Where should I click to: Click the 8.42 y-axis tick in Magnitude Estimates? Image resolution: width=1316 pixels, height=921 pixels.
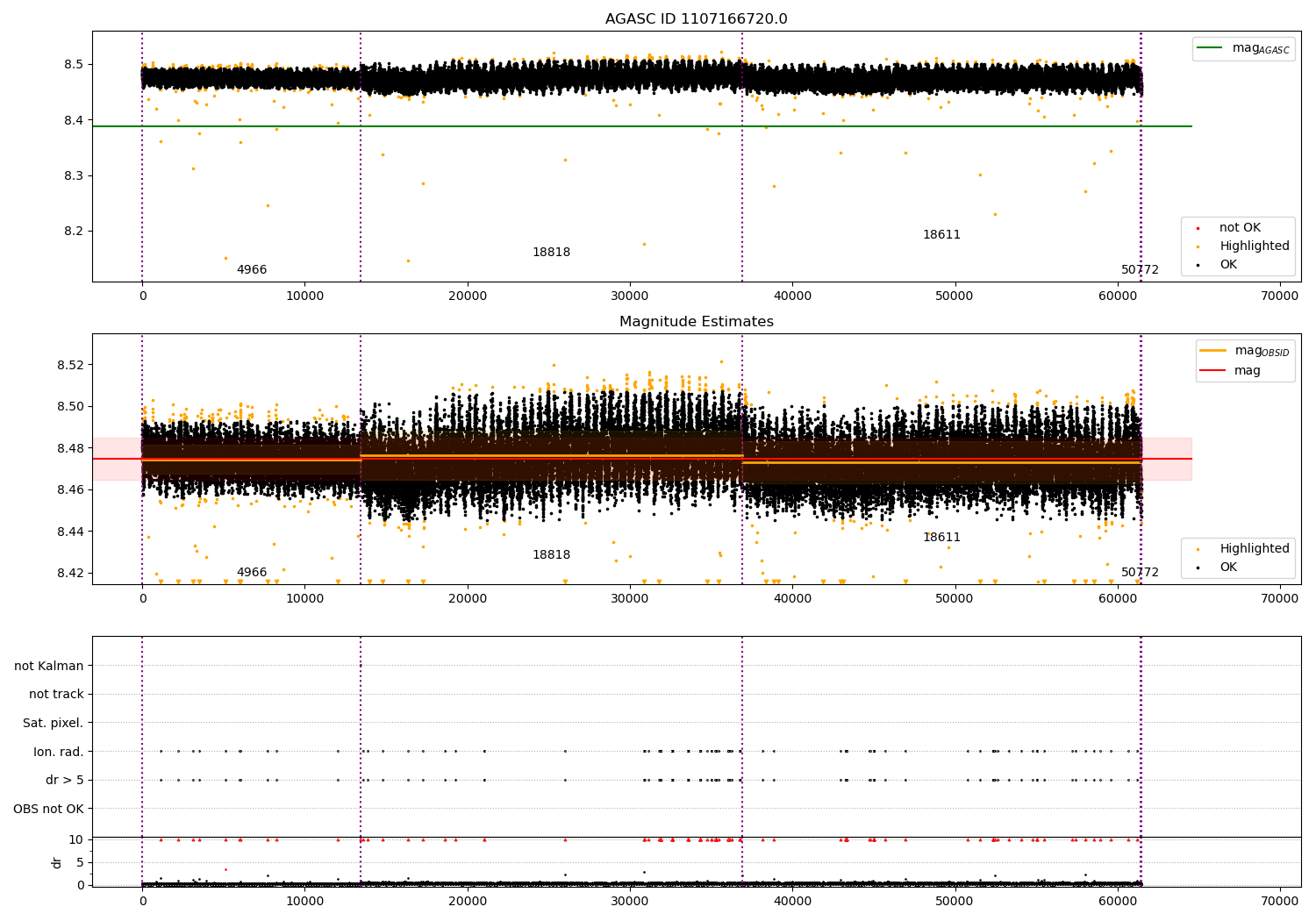point(70,573)
